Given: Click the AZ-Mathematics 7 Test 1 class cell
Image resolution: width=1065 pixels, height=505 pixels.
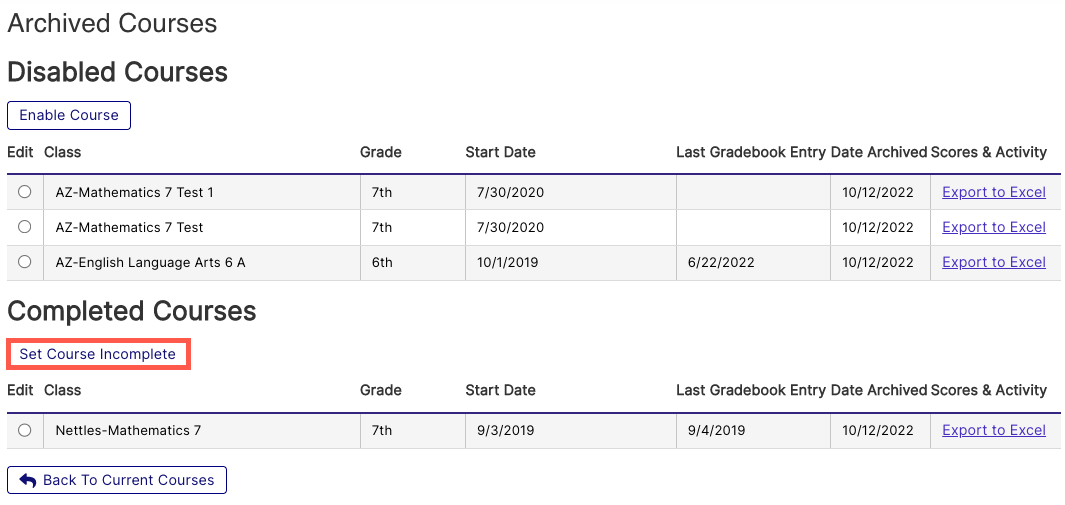Looking at the screenshot, I should click(x=134, y=192).
